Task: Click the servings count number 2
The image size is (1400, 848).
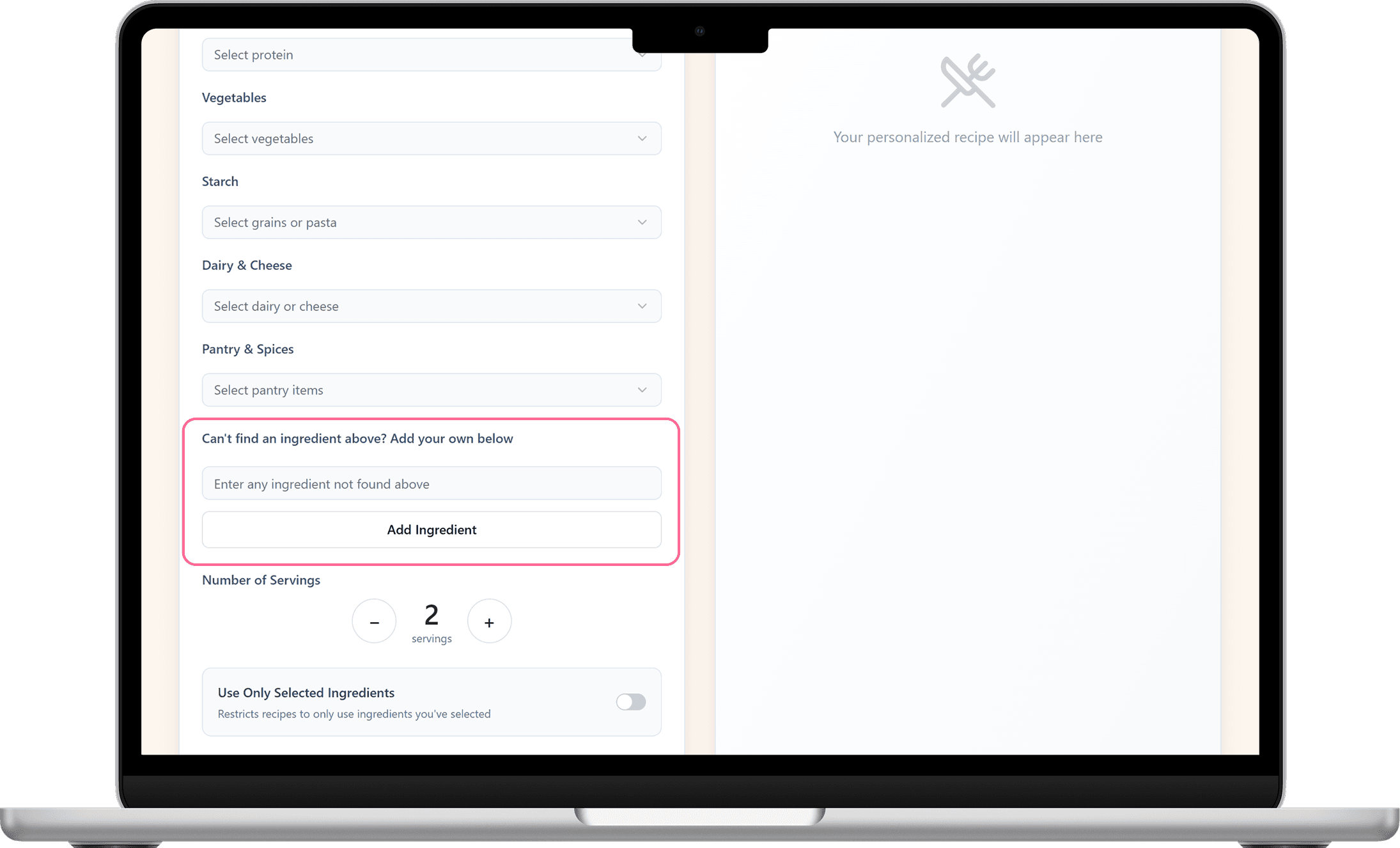Action: (432, 615)
